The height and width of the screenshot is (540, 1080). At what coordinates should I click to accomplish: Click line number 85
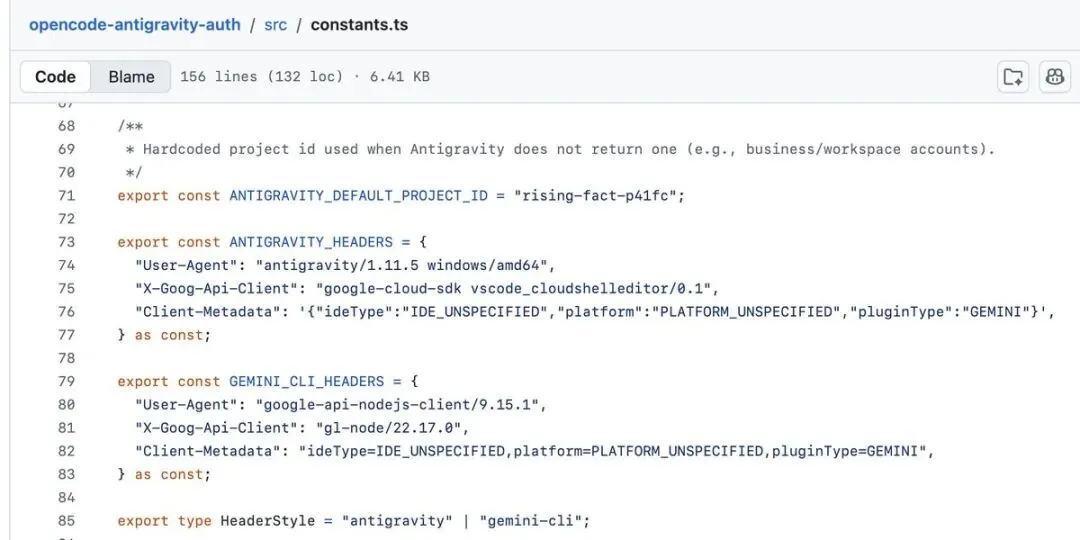pos(67,520)
